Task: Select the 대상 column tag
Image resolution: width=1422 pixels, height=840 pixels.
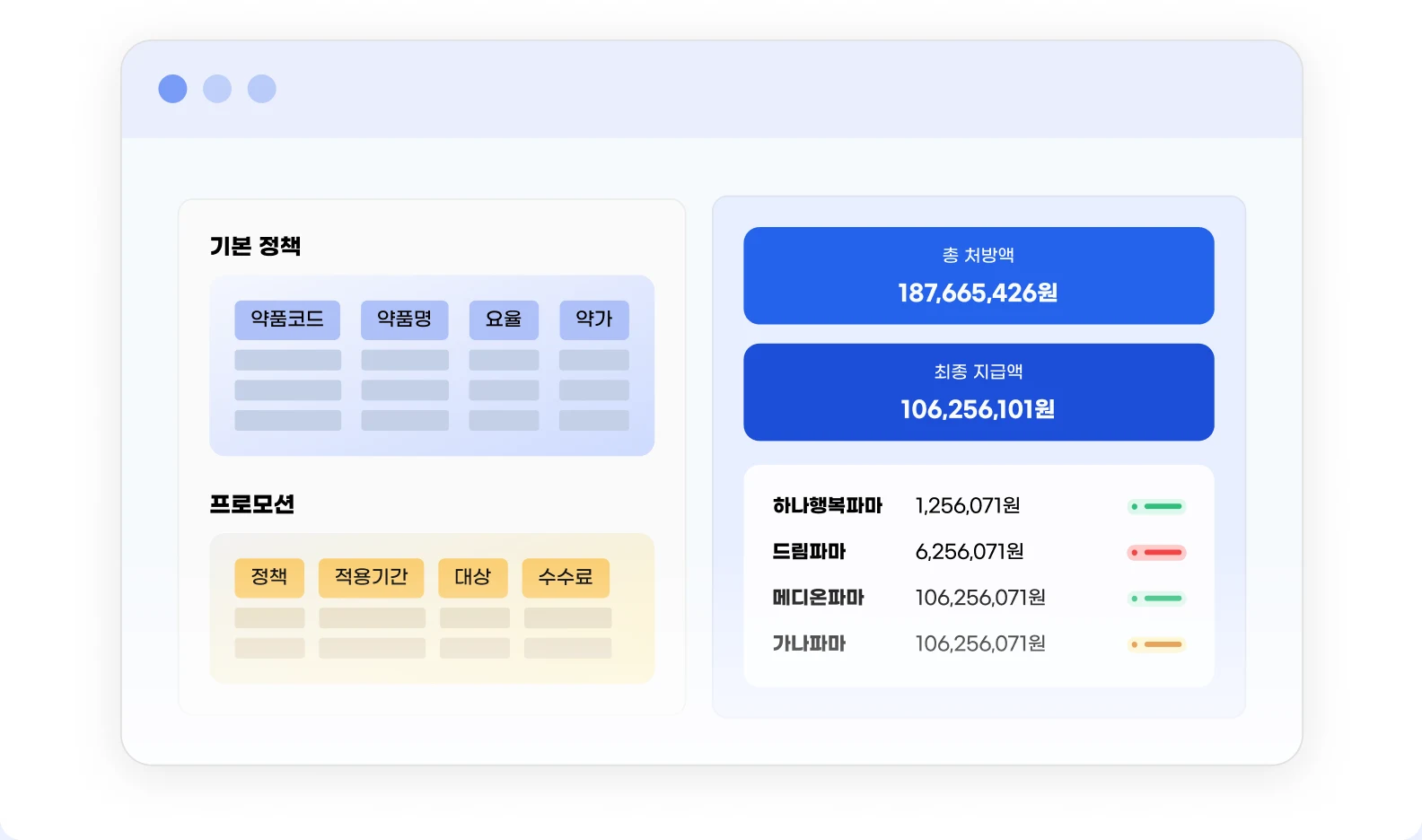Action: pyautogui.click(x=473, y=578)
